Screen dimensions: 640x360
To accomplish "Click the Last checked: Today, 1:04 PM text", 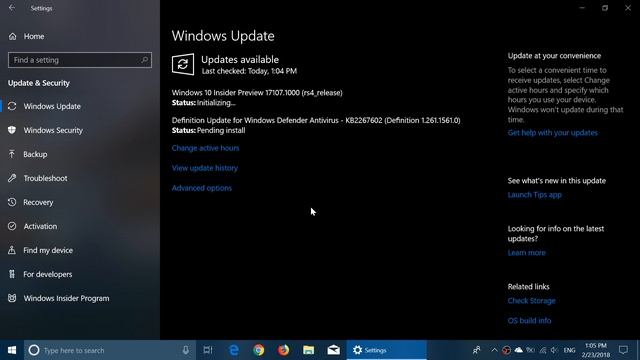I will click(249, 71).
